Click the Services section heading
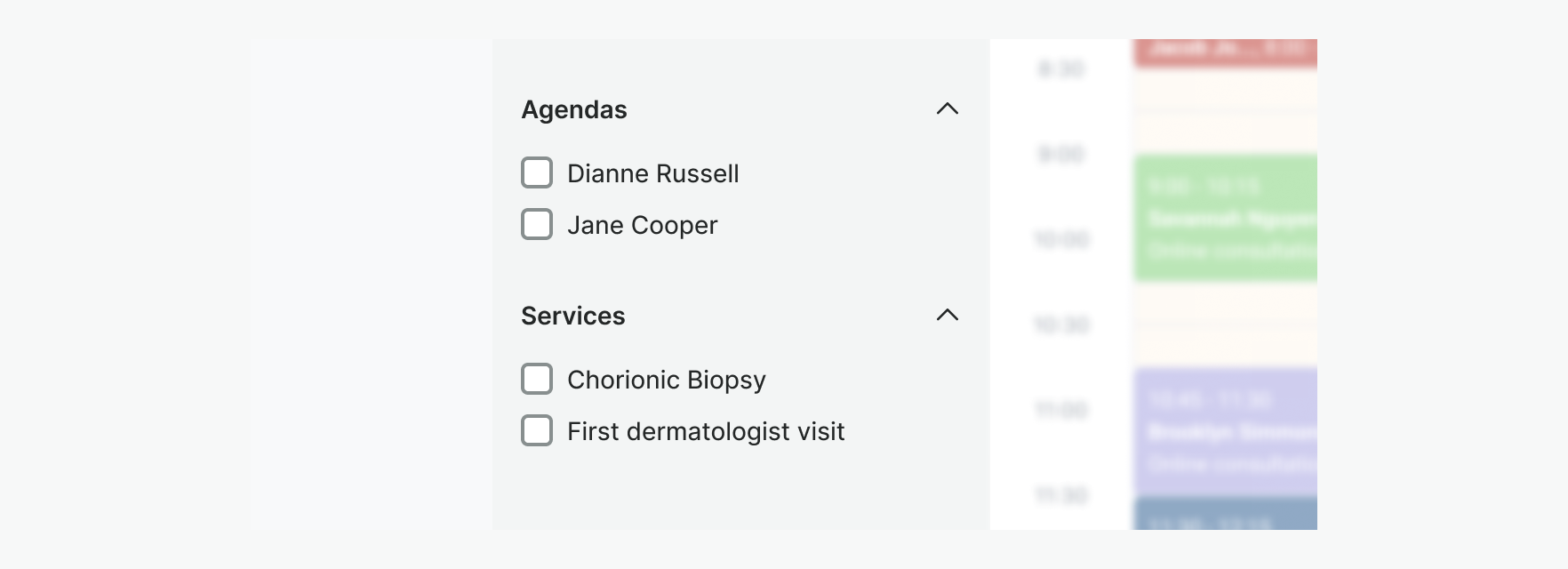 tap(573, 316)
